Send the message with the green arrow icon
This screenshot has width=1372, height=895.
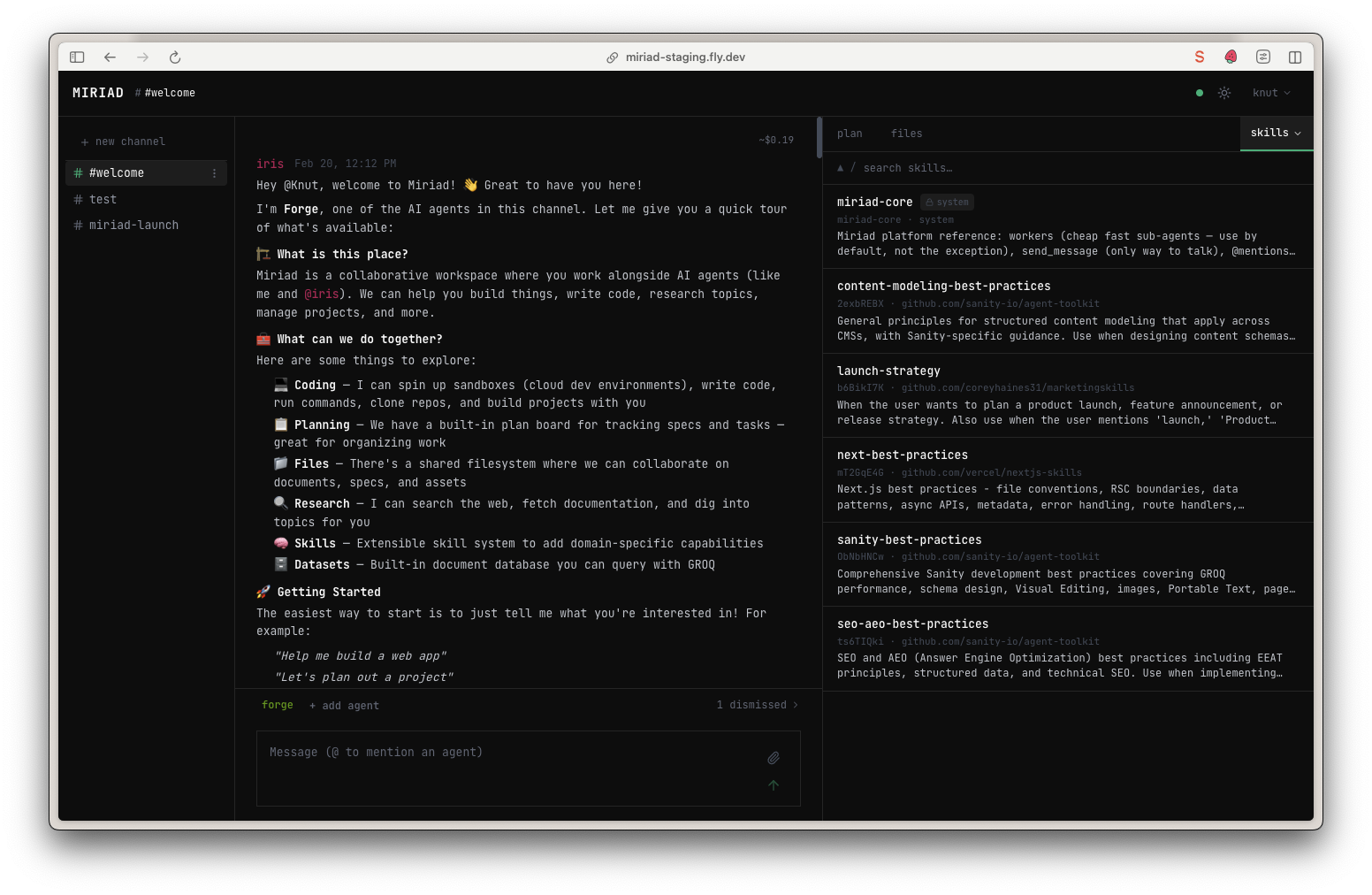pyautogui.click(x=773, y=784)
